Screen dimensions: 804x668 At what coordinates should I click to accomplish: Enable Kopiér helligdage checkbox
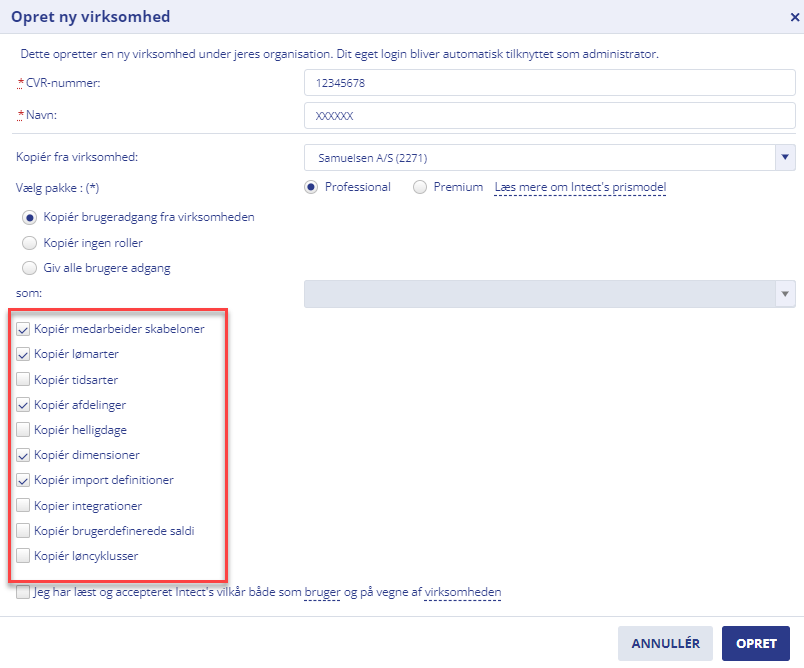23,430
